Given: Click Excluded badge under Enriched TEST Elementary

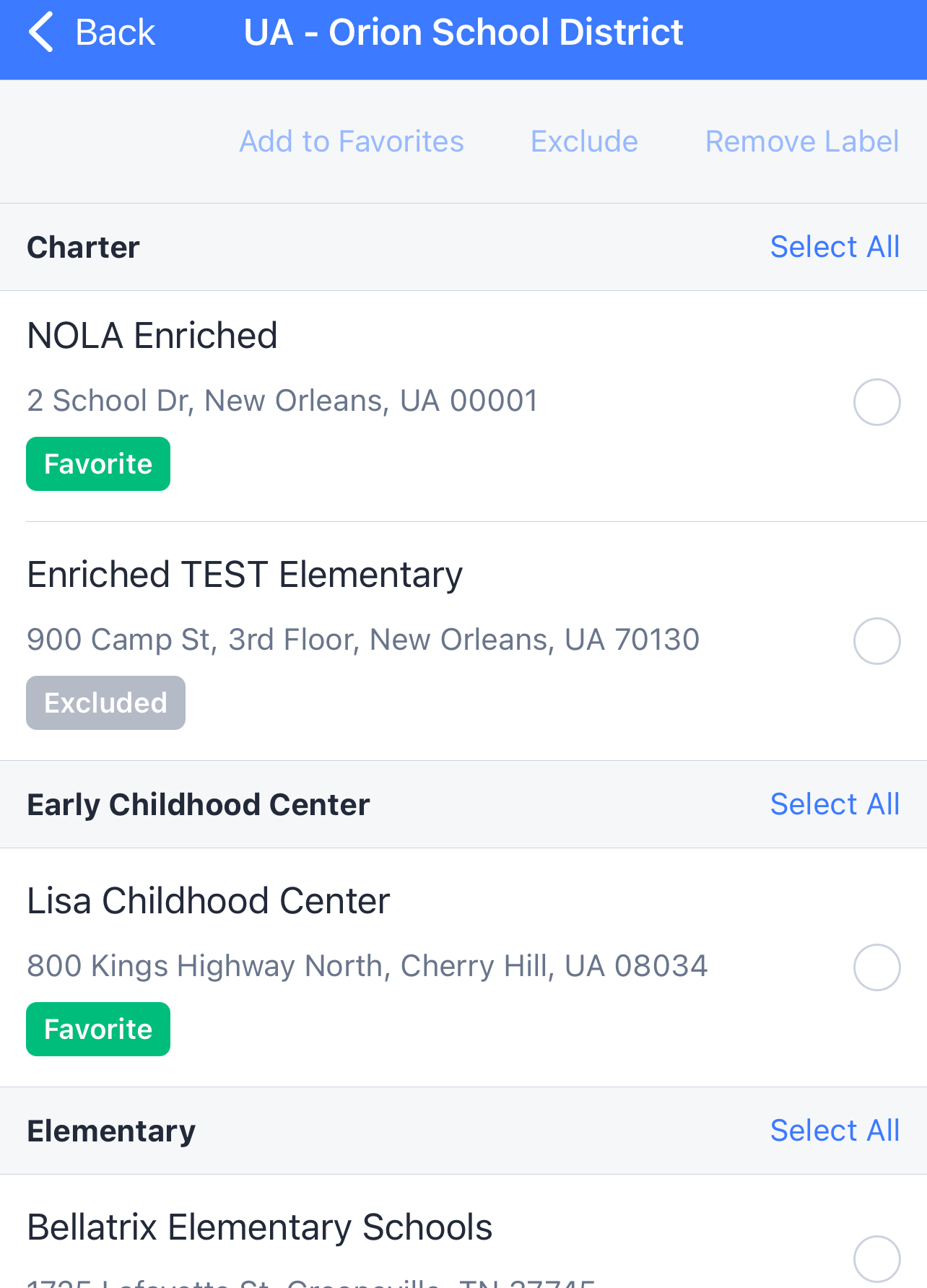Looking at the screenshot, I should pyautogui.click(x=105, y=702).
